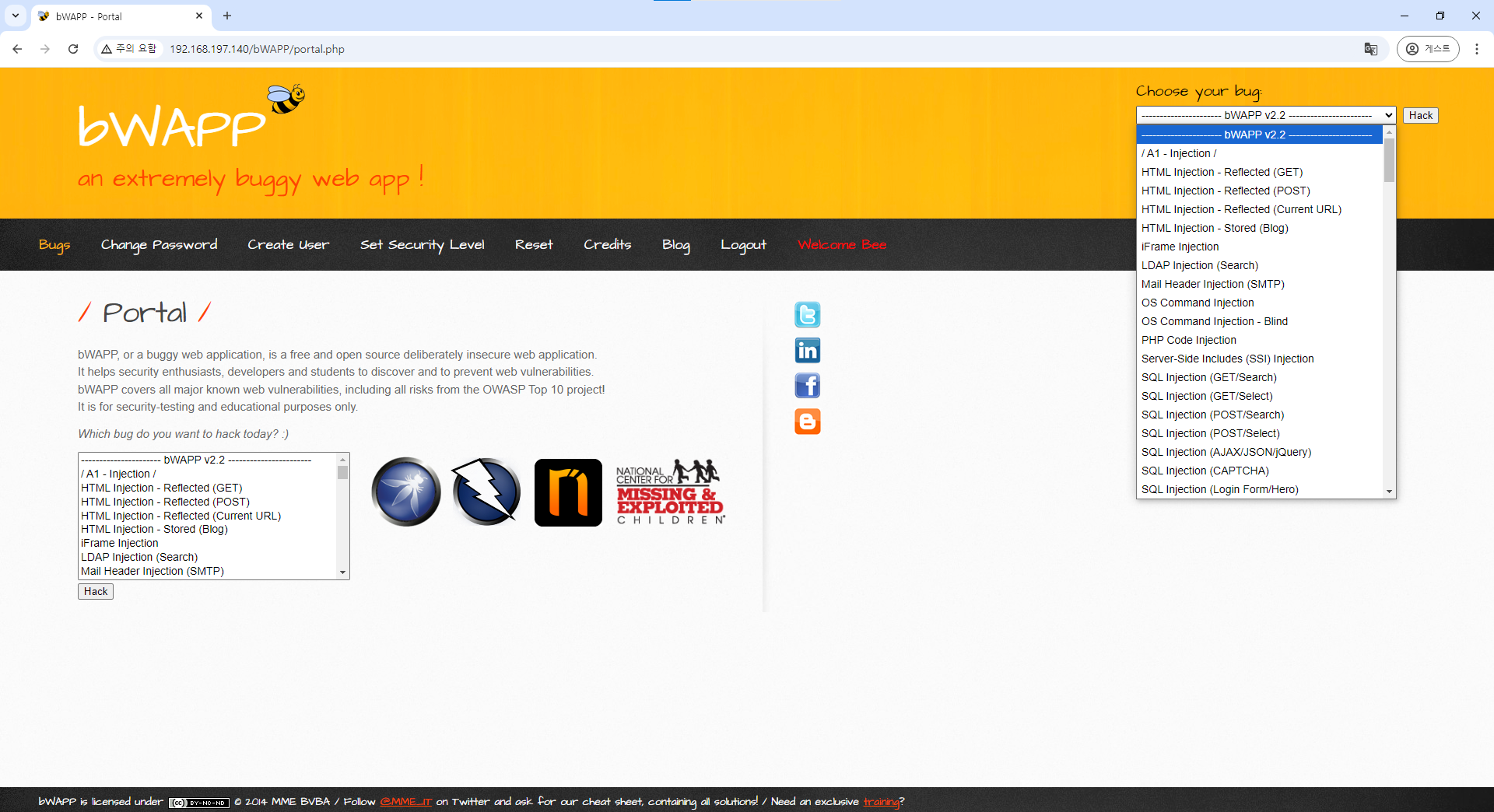The height and width of the screenshot is (812, 1494).
Task: Reload the current page
Action: coord(73,49)
